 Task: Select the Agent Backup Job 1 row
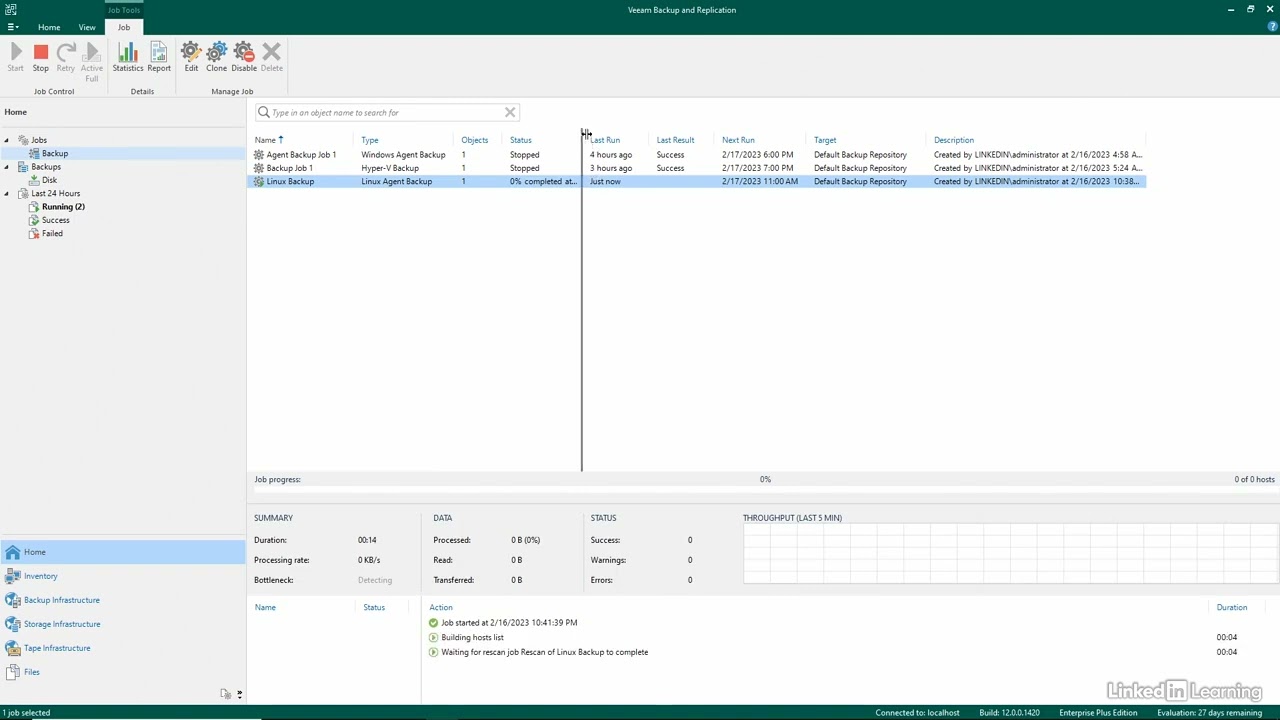(x=696, y=155)
